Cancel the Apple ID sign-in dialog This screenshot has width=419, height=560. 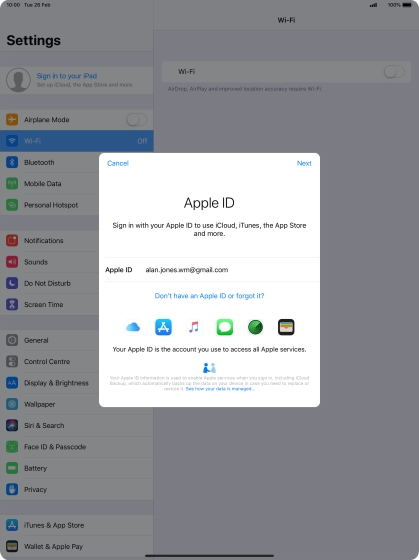(118, 163)
